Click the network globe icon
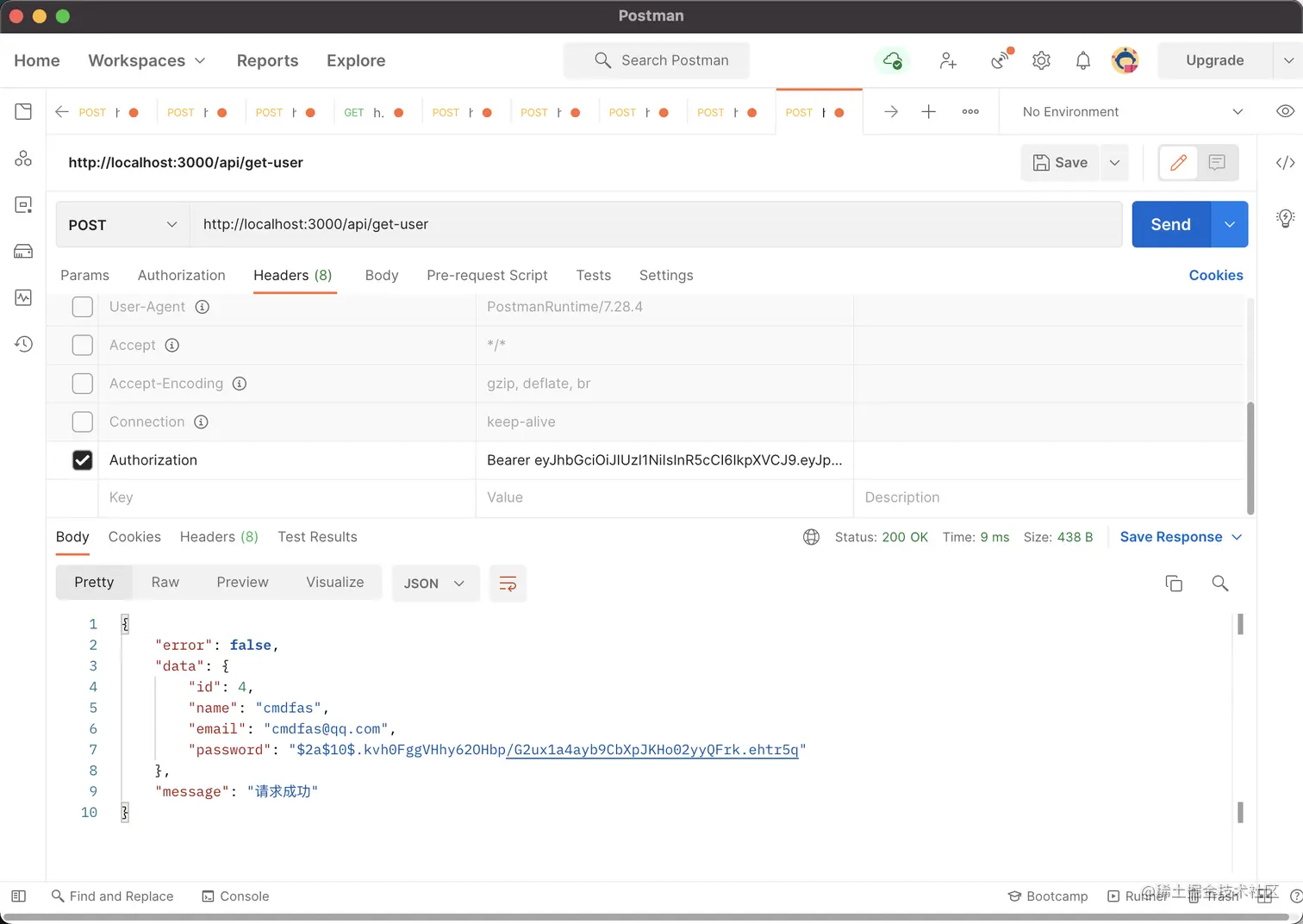The image size is (1303, 924). point(811,537)
